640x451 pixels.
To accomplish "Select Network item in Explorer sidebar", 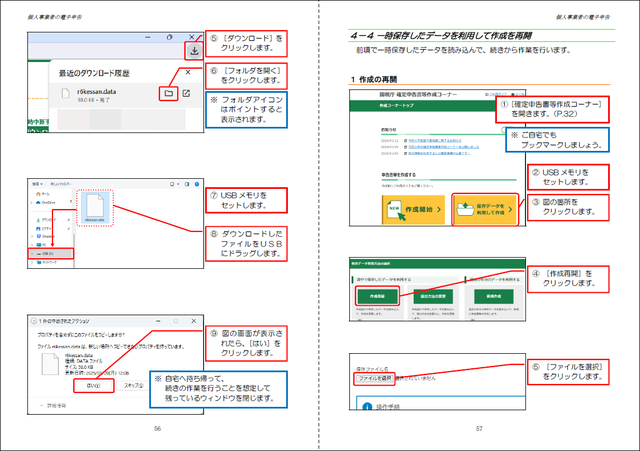I will pos(47,262).
